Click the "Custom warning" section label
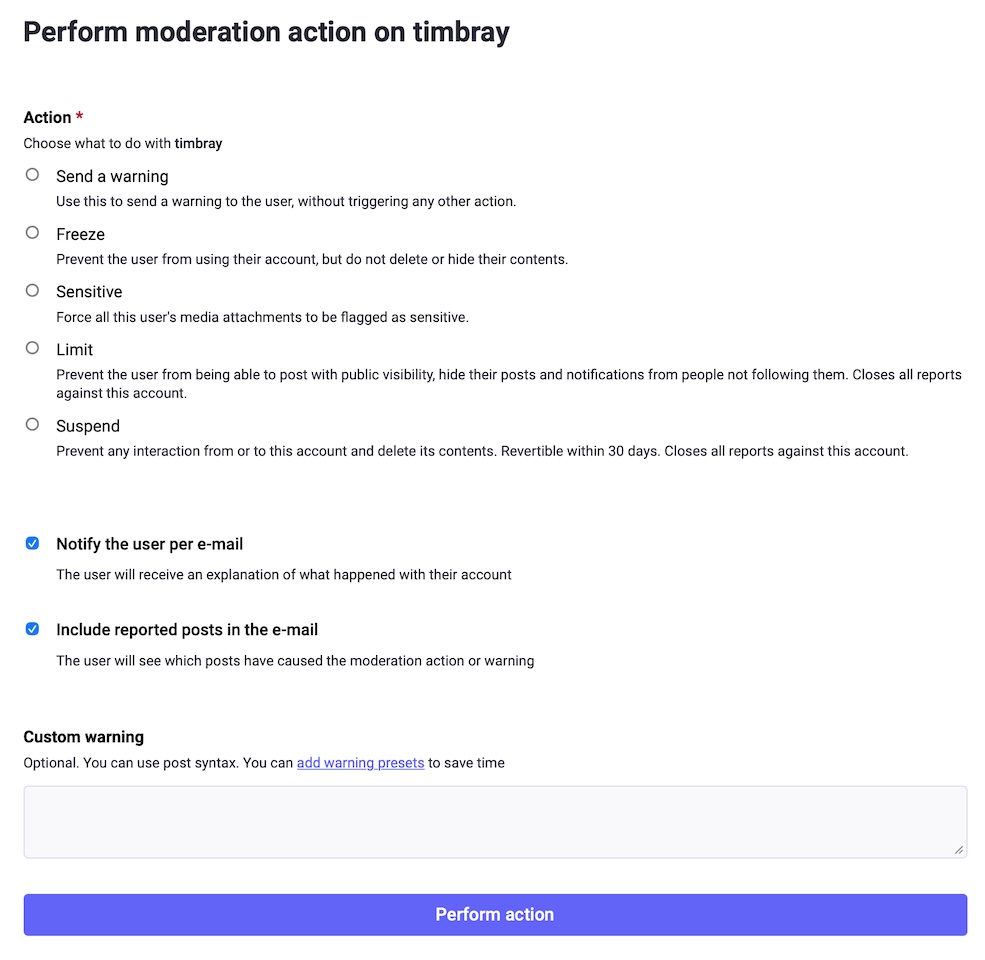The height and width of the screenshot is (960, 985). click(x=83, y=736)
